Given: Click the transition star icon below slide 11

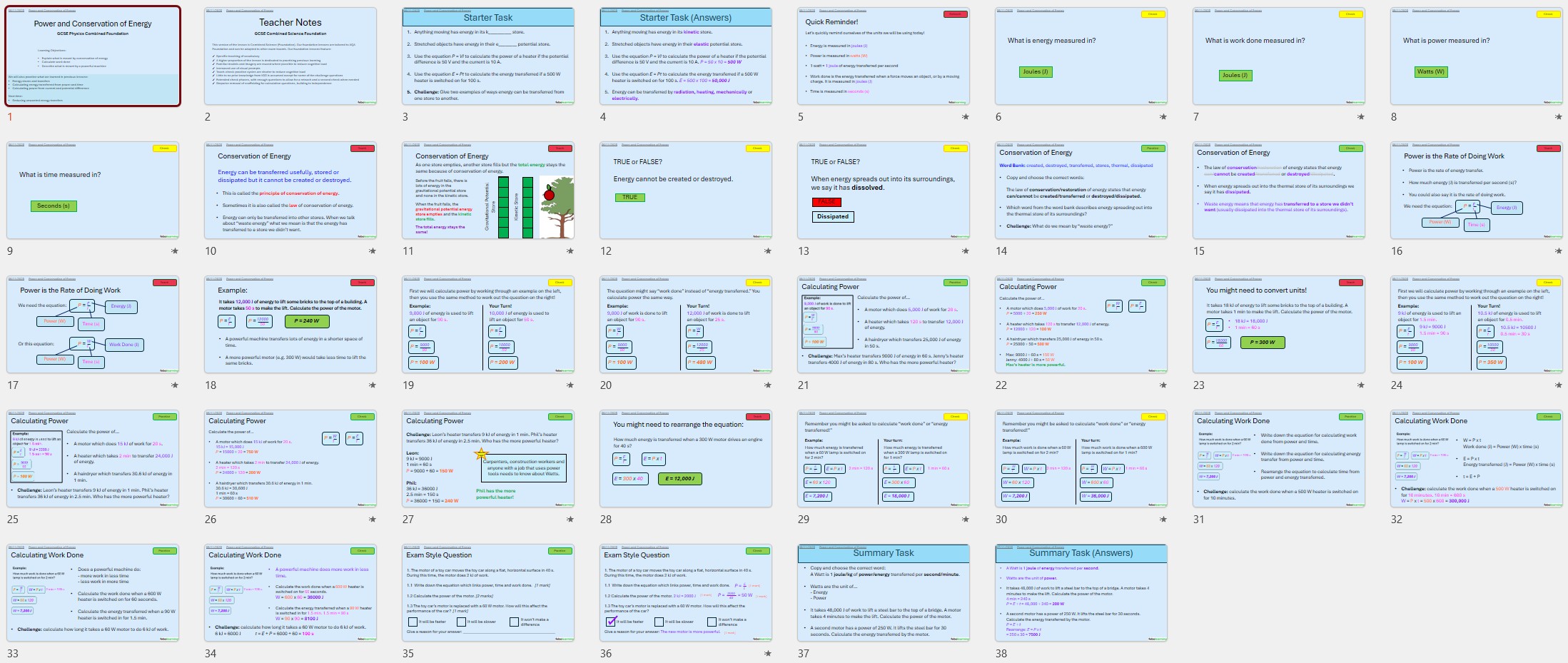Looking at the screenshot, I should click(x=570, y=251).
